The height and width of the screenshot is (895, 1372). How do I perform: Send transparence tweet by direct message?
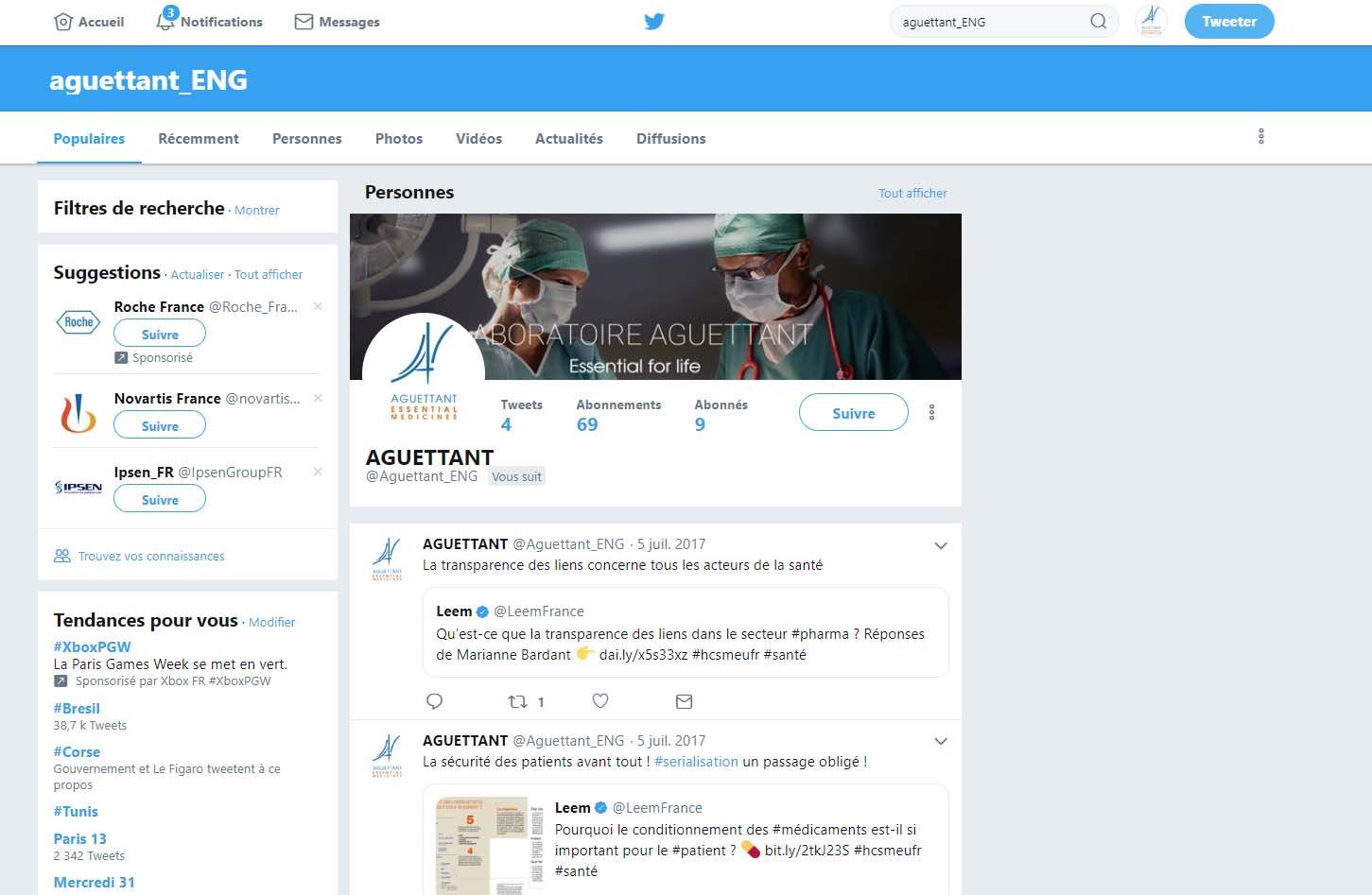(685, 701)
